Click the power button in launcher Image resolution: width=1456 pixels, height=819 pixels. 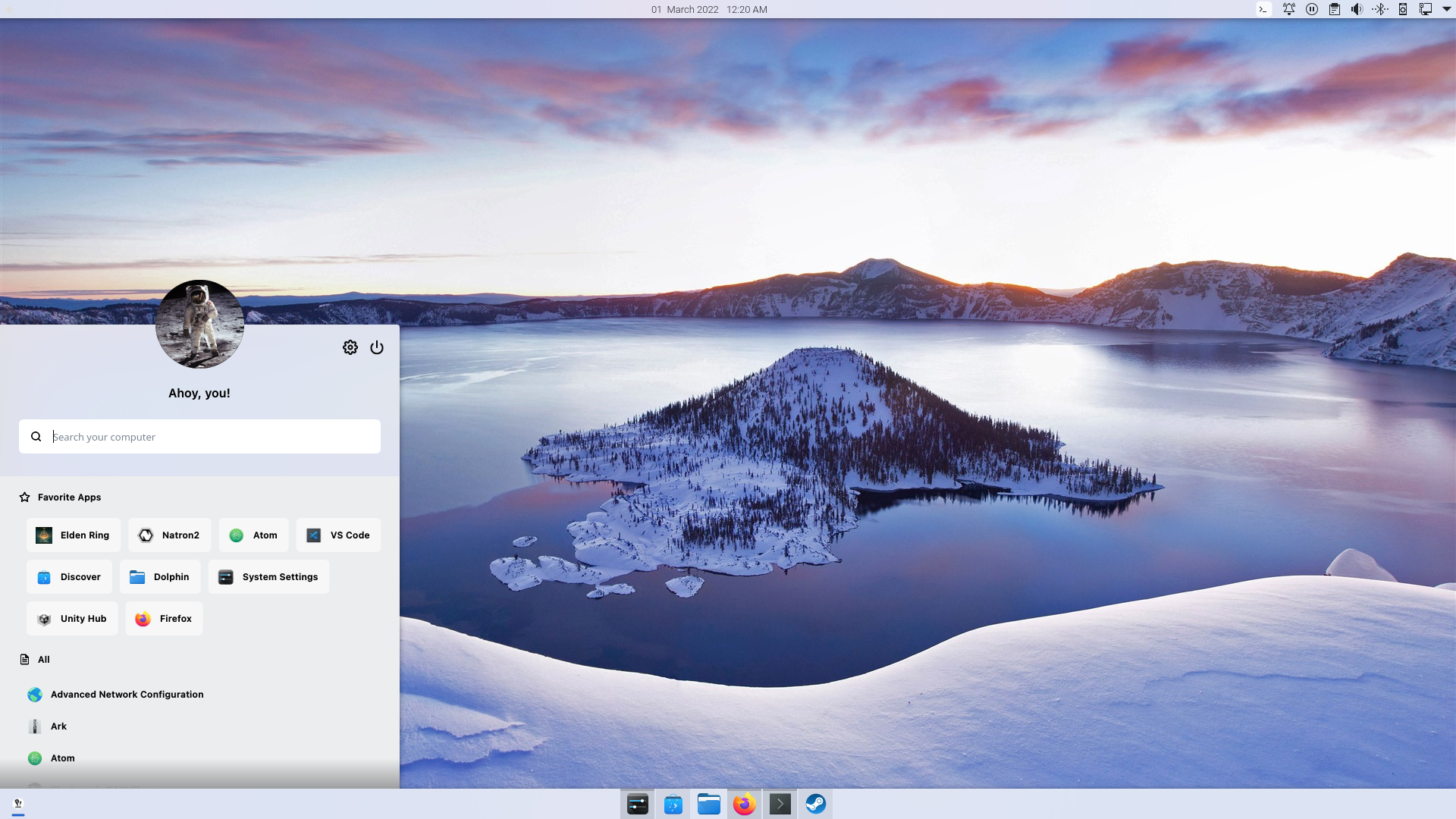coord(377,347)
